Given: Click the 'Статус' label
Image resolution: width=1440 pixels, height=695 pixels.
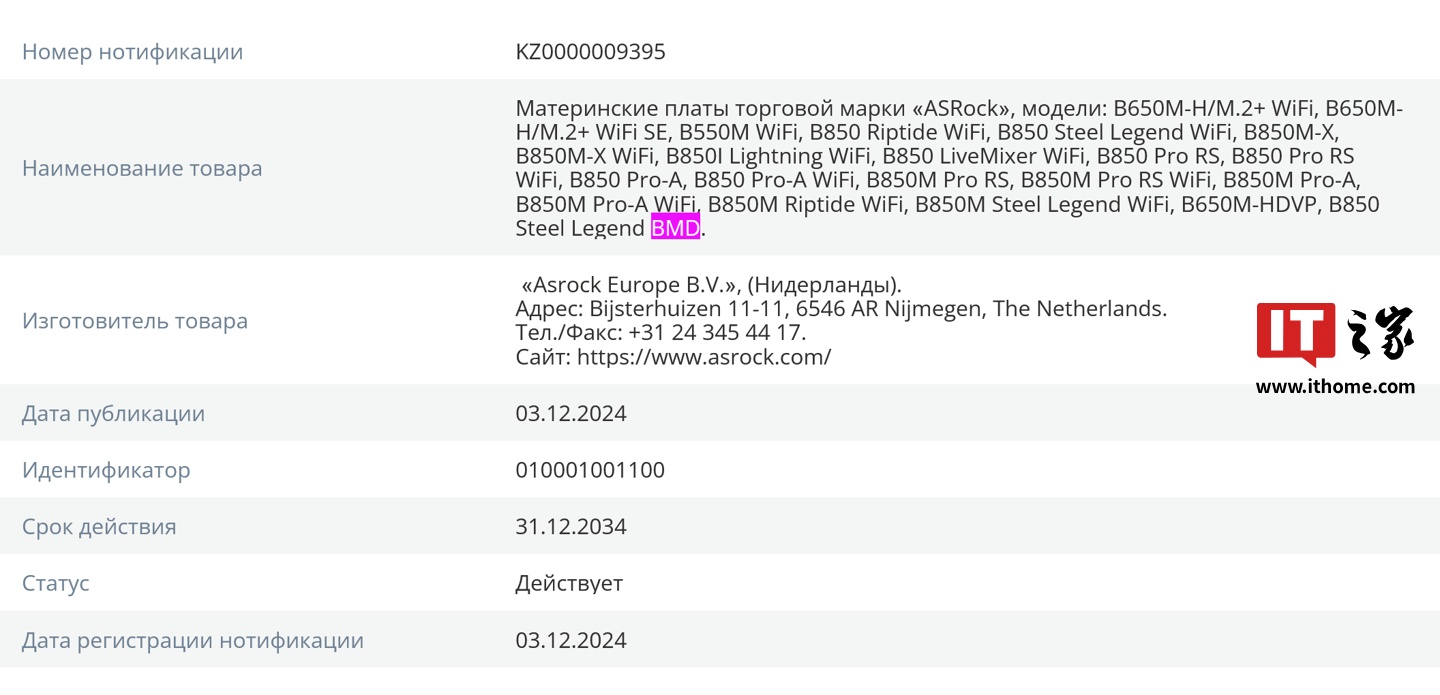Looking at the screenshot, I should (x=56, y=583).
